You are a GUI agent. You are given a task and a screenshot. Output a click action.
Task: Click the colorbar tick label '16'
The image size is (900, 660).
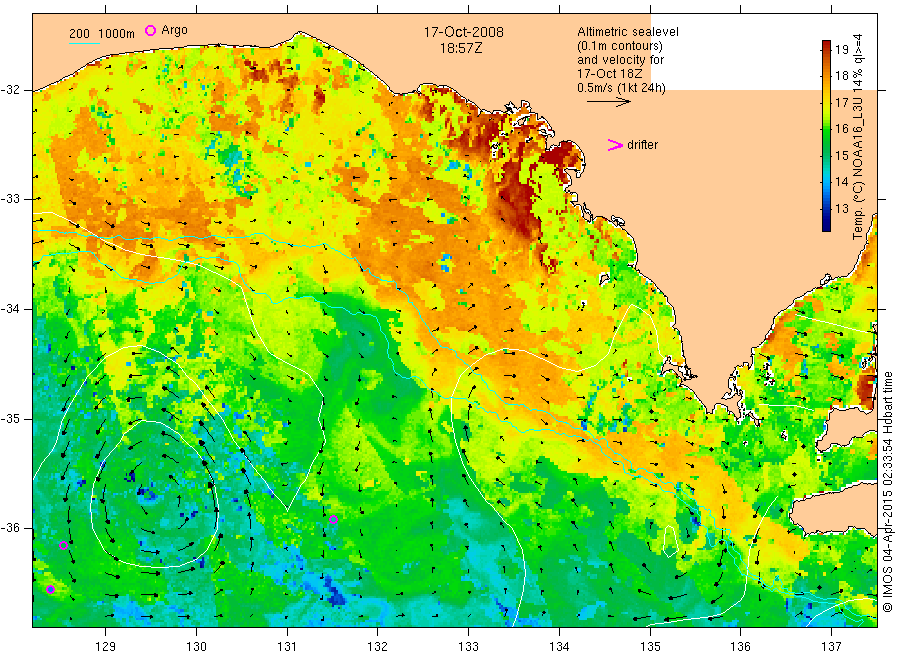pos(842,129)
